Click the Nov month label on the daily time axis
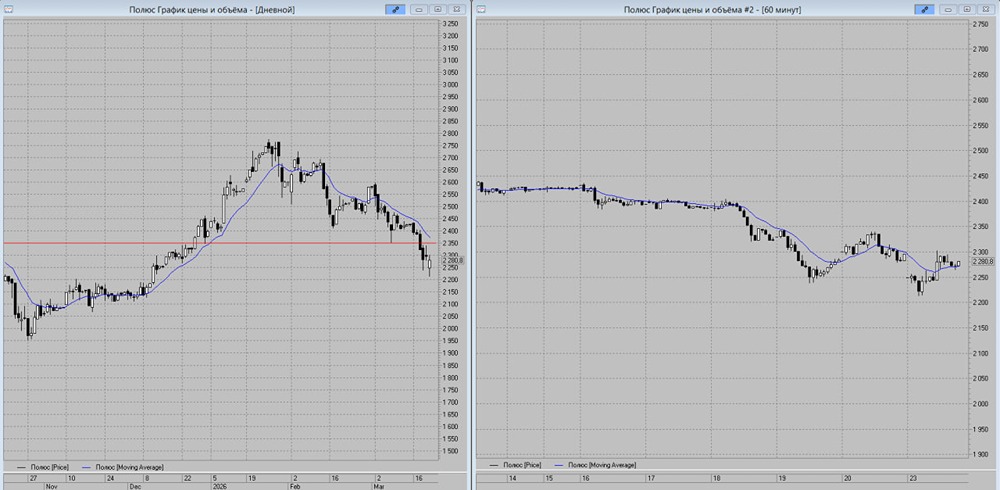This screenshot has height=490, width=1000. click(52, 486)
